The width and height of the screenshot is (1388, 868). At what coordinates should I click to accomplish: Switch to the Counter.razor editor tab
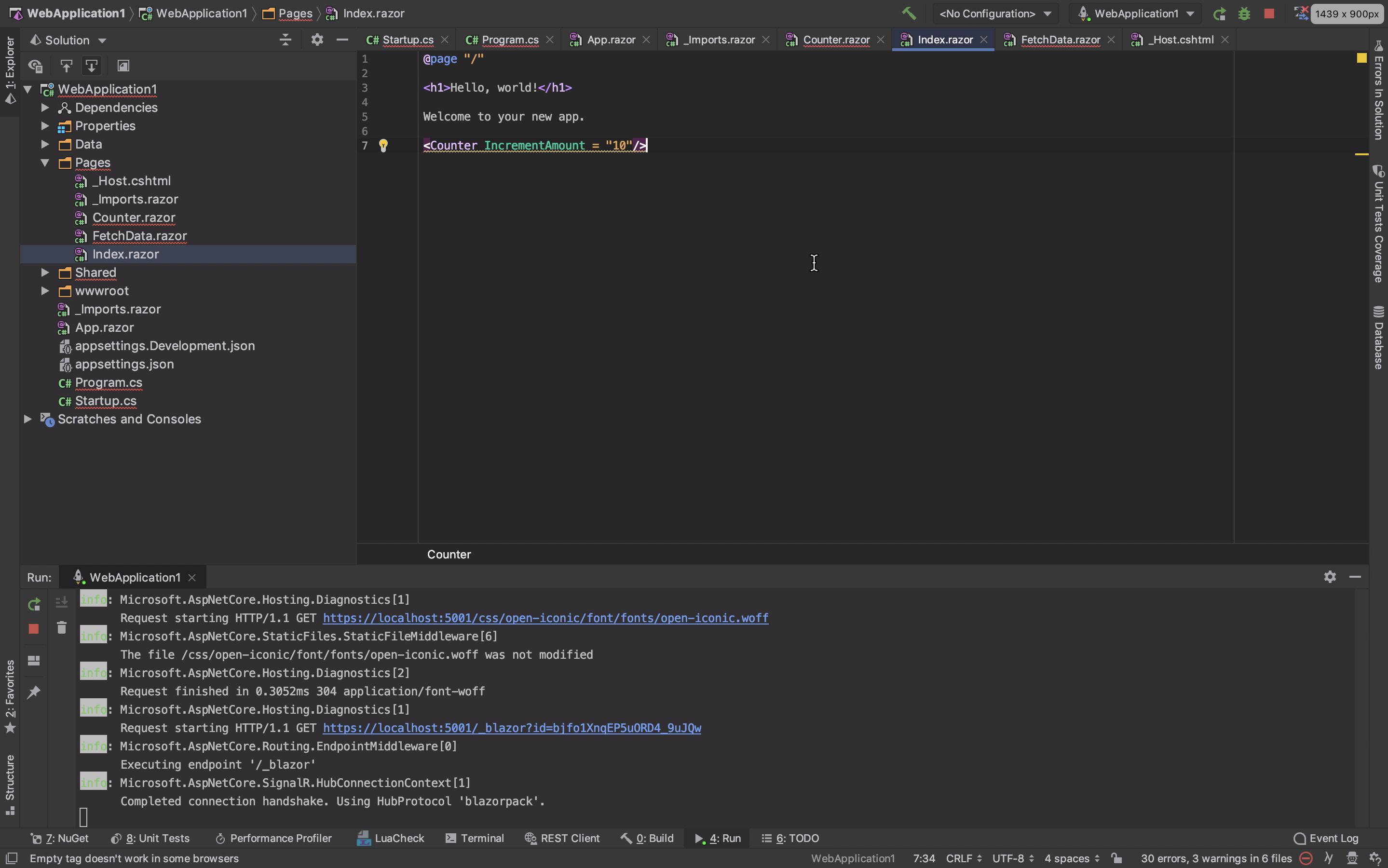pyautogui.click(x=836, y=40)
